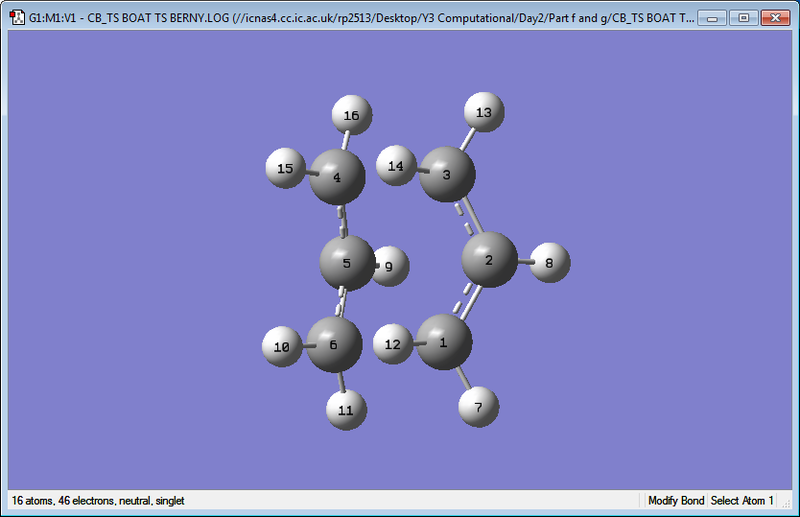Image resolution: width=800 pixels, height=517 pixels.
Task: Click the bond between atoms 2 and 8
Action: 524,262
